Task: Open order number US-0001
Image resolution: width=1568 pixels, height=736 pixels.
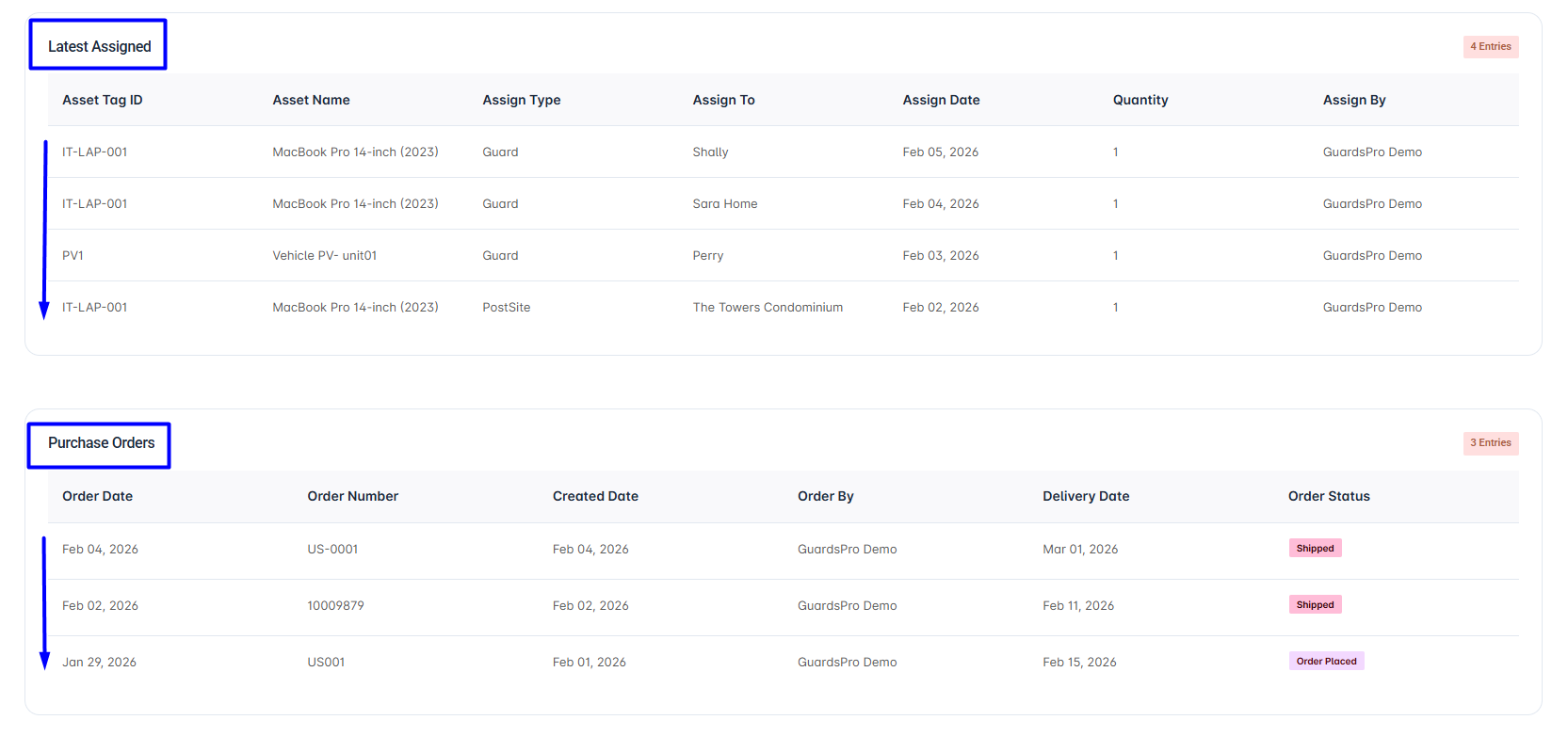Action: (332, 549)
